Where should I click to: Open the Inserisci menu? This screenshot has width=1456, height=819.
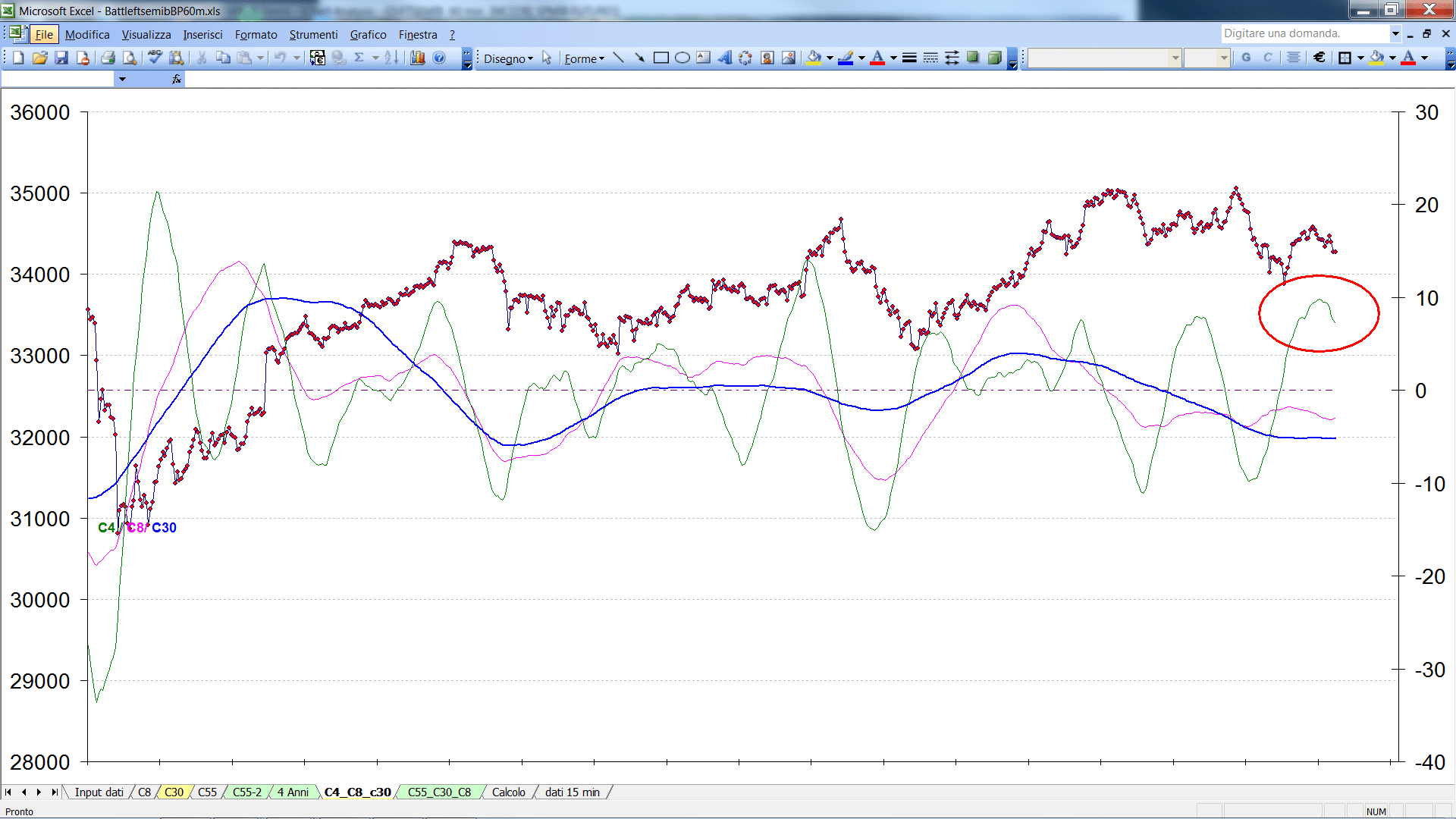pos(202,34)
